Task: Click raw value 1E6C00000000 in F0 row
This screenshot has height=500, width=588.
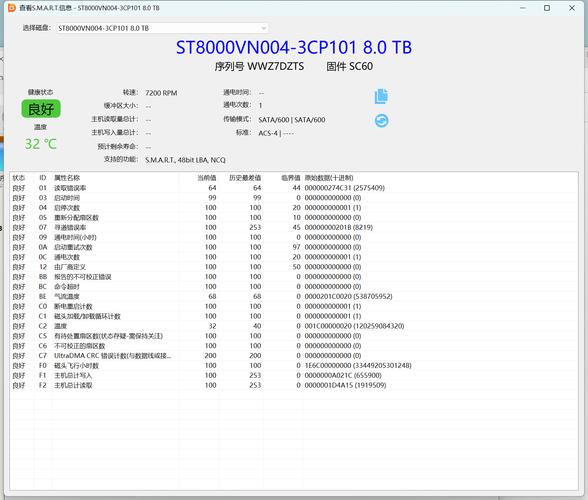Action: pos(358,365)
